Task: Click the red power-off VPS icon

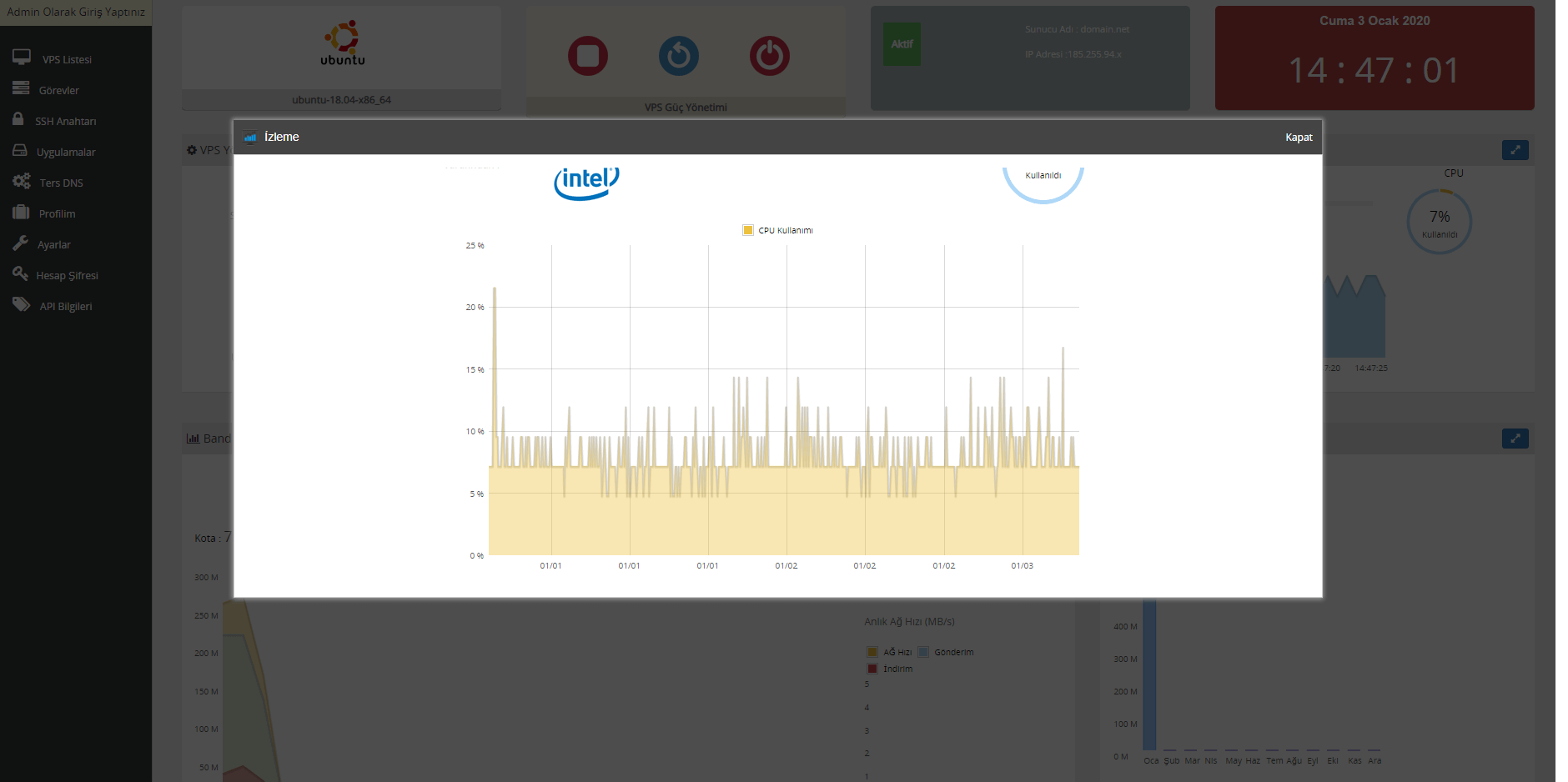Action: [x=769, y=57]
